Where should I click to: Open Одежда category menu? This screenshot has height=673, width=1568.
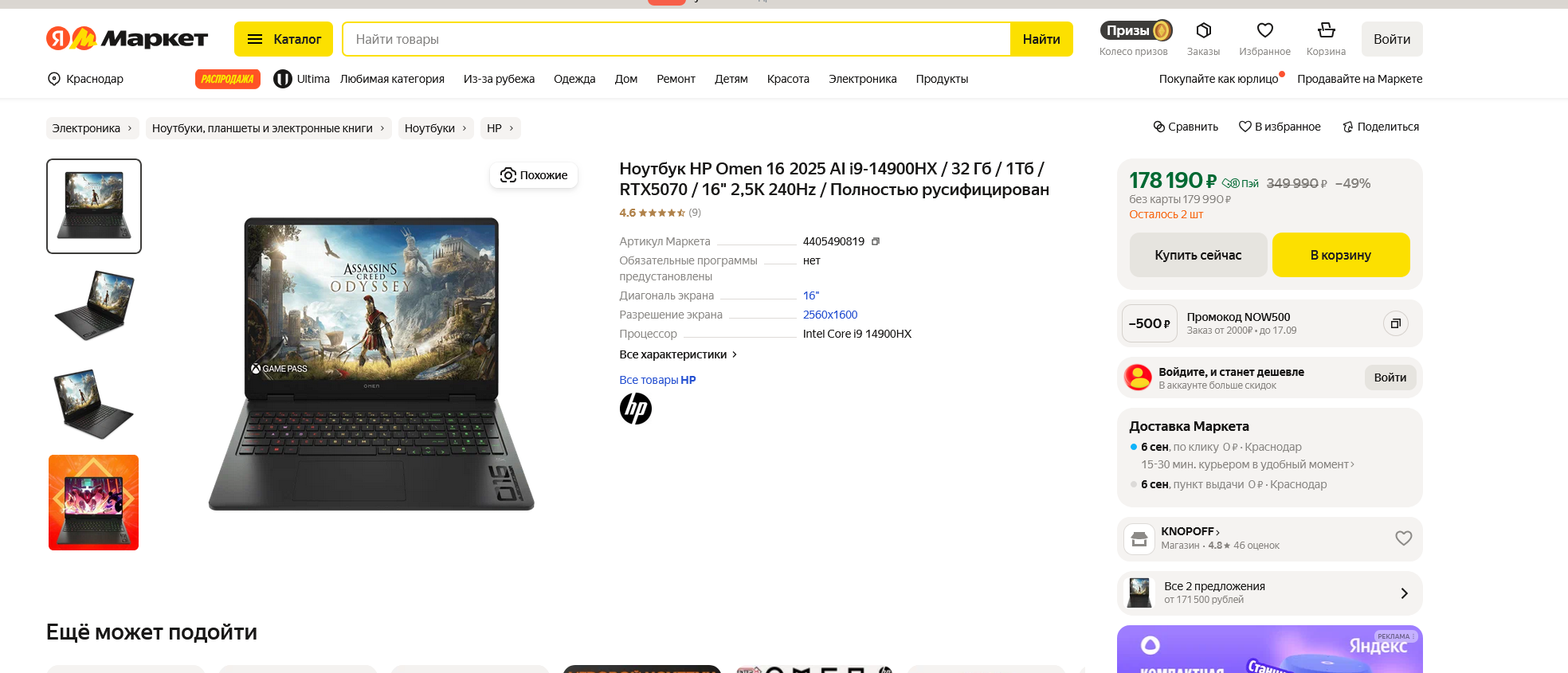pyautogui.click(x=574, y=79)
